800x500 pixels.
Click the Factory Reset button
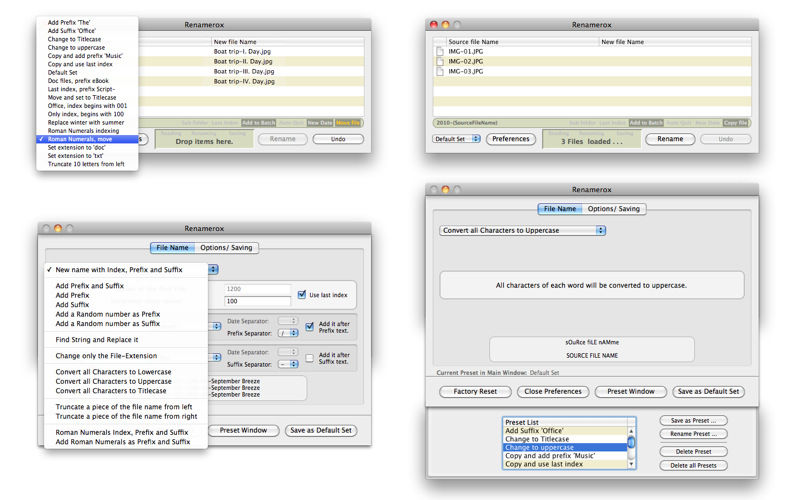coord(475,391)
